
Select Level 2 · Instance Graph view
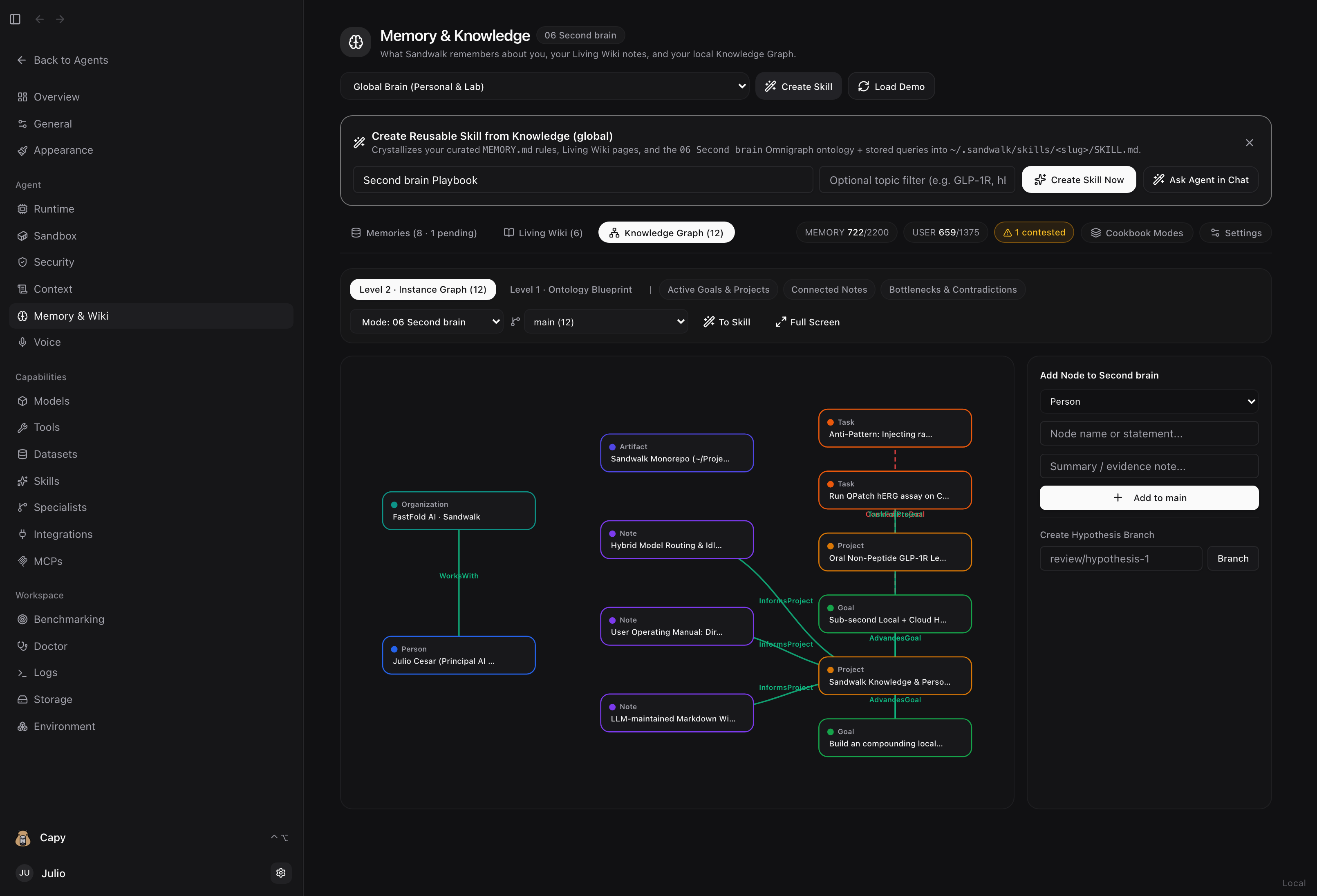pos(423,289)
